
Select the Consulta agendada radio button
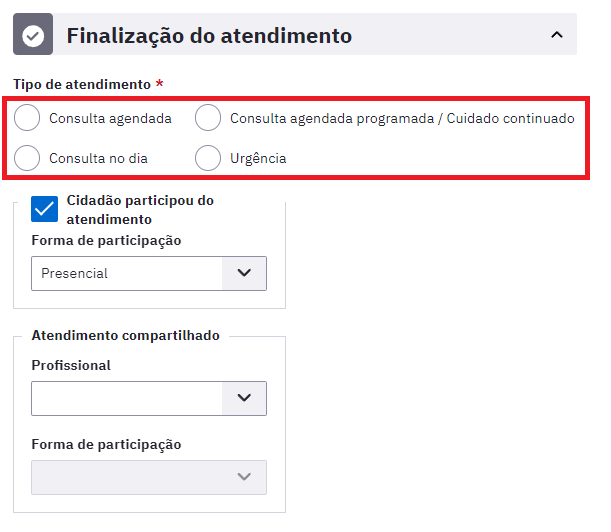coord(30,118)
